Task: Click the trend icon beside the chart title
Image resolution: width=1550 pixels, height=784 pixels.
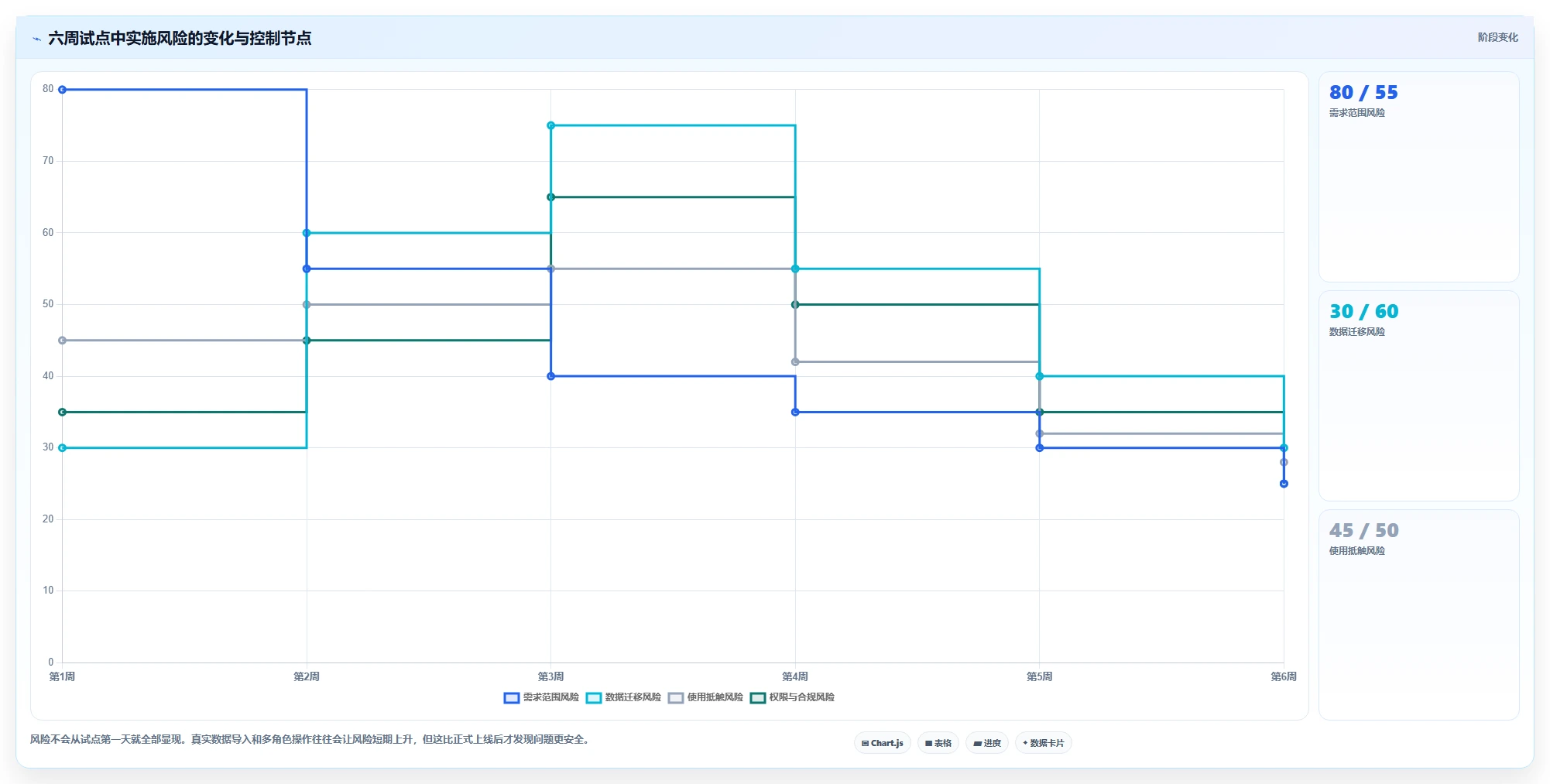Action: [36, 39]
